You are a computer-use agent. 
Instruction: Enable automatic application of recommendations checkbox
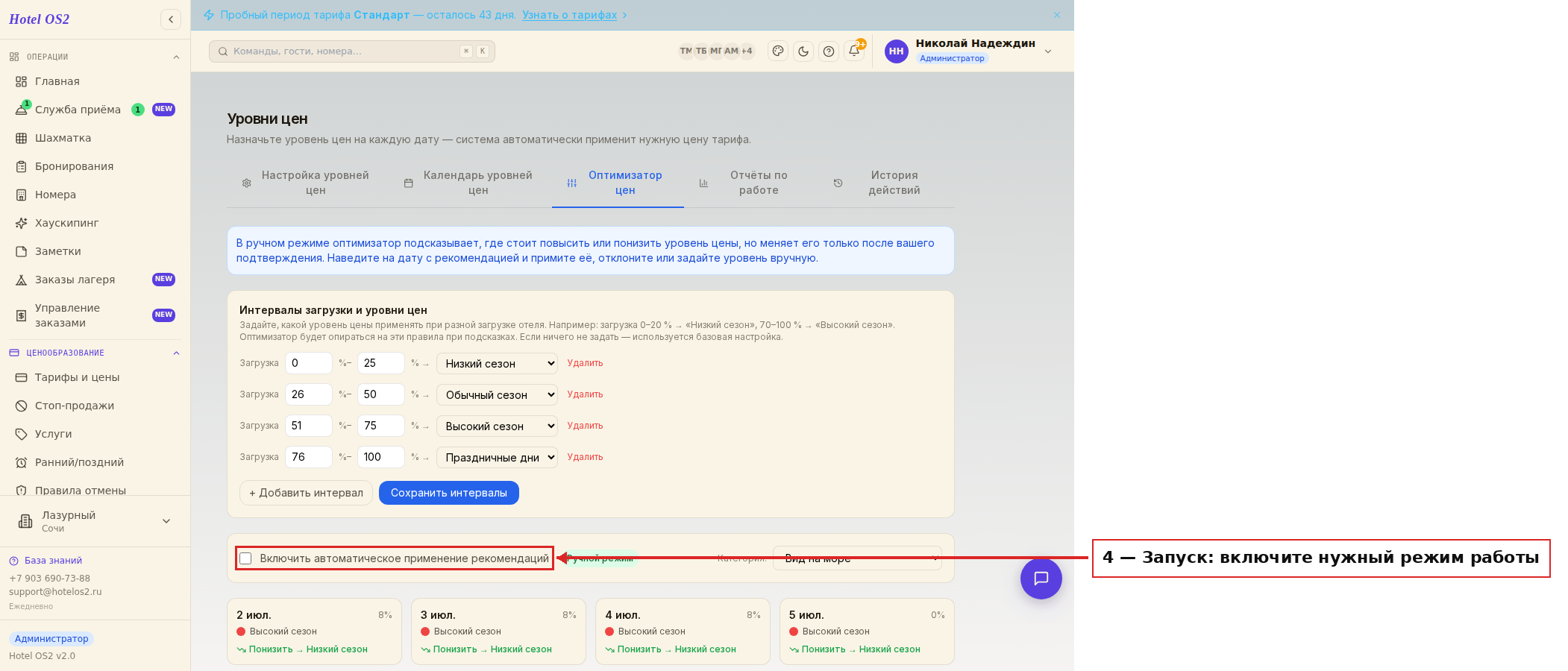point(245,558)
